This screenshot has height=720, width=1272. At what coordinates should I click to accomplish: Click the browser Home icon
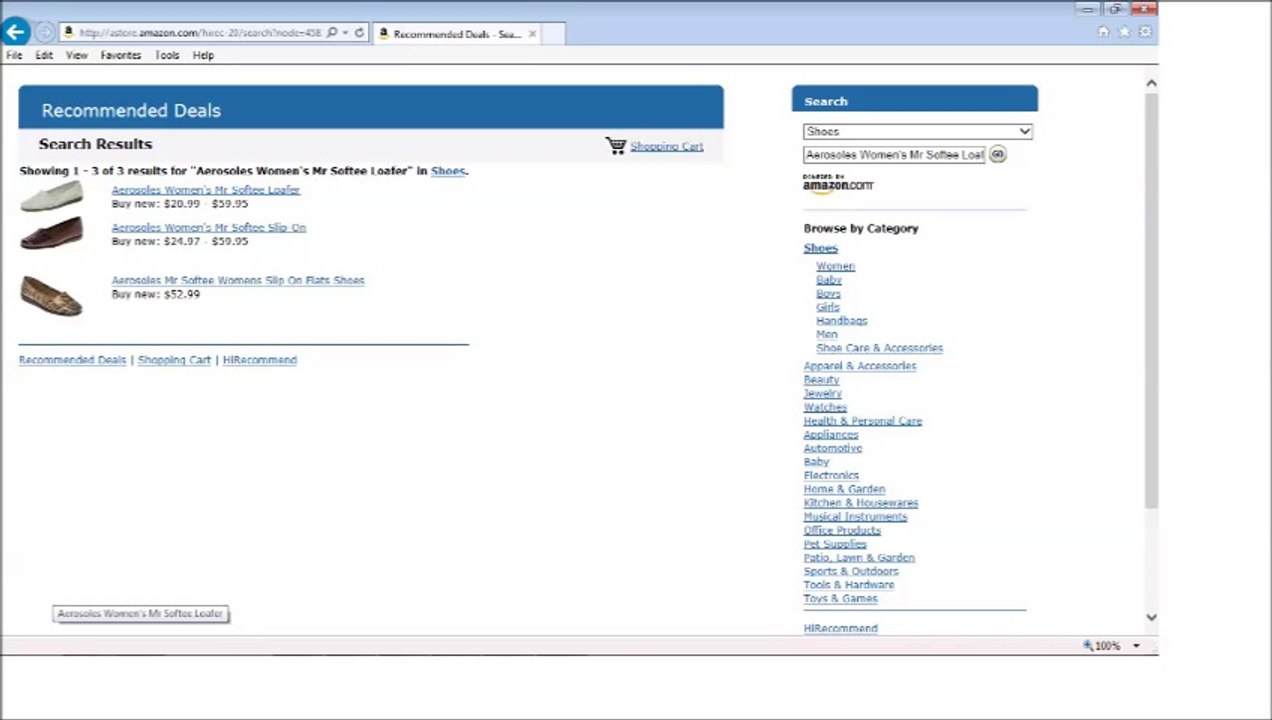point(1103,32)
